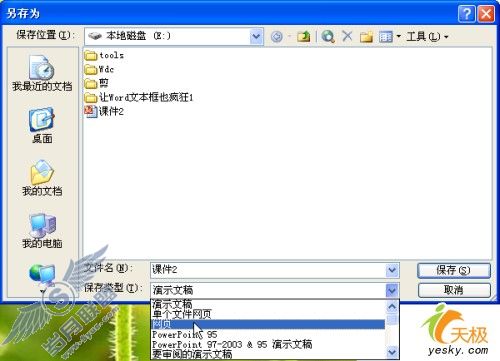
Task: Click the 文件名 input field
Action: pos(268,270)
